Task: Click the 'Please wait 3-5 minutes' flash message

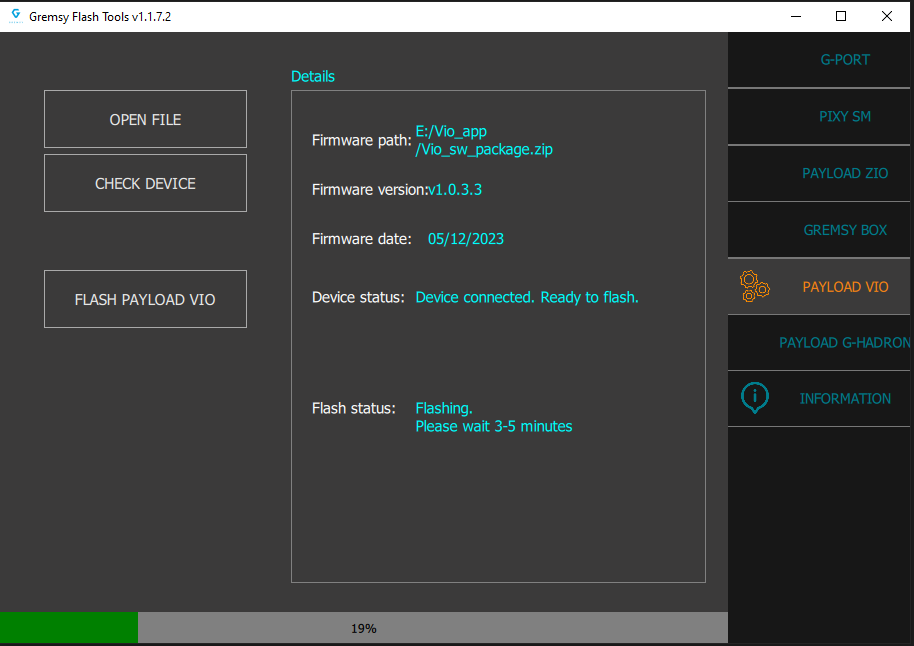Action: click(494, 426)
